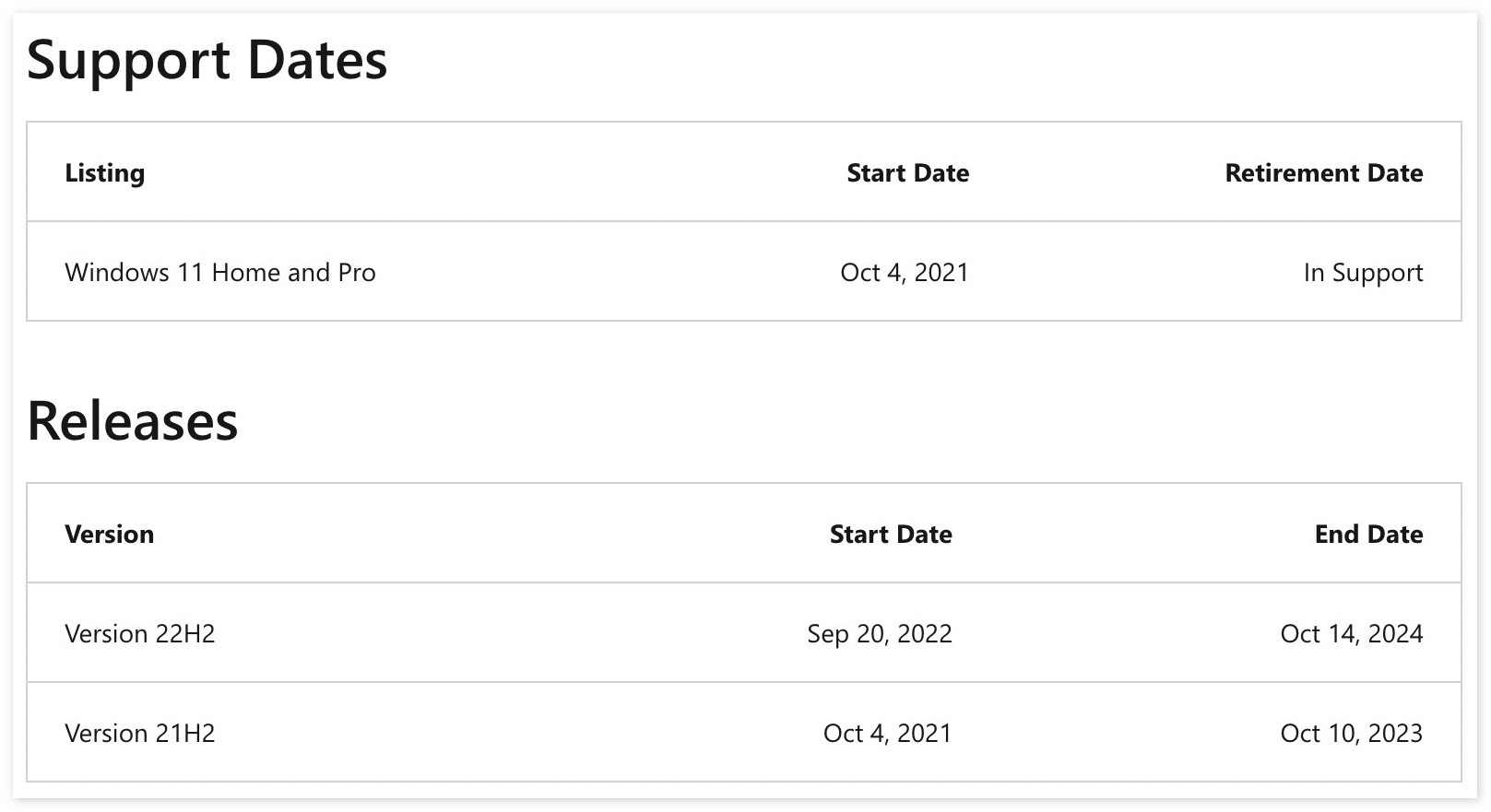Click the Retirement Date column header
The height and width of the screenshot is (812, 1491).
1323,173
